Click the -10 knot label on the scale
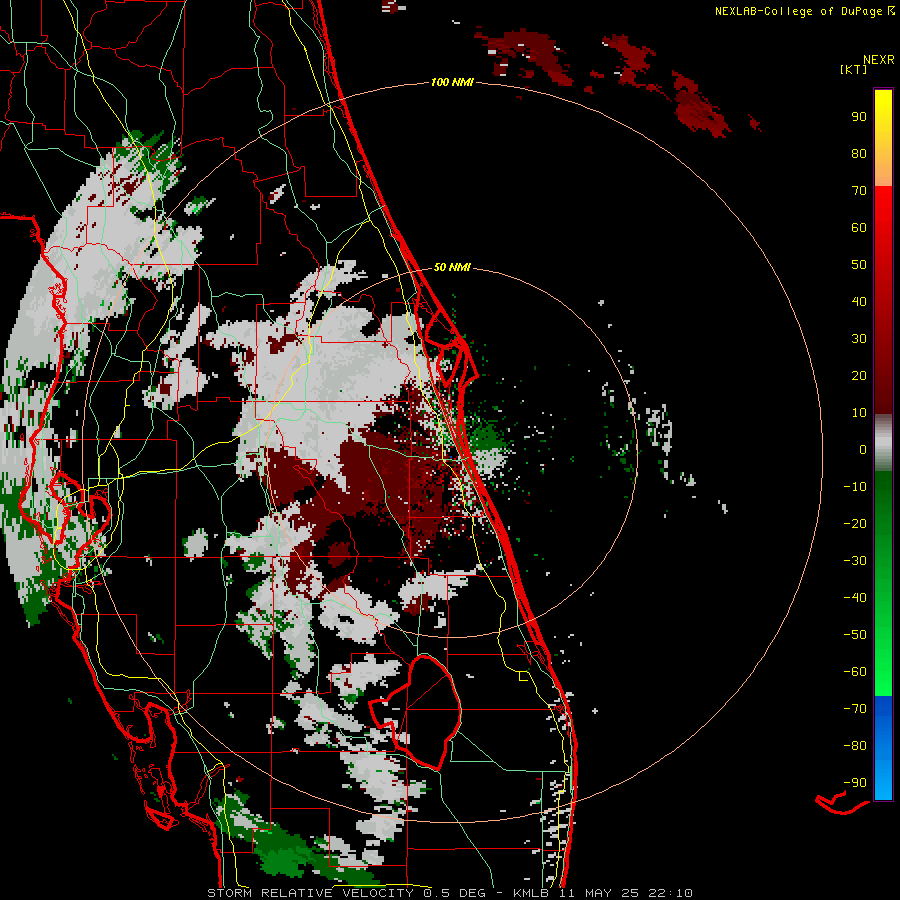Image resolution: width=900 pixels, height=900 pixels. [x=855, y=487]
